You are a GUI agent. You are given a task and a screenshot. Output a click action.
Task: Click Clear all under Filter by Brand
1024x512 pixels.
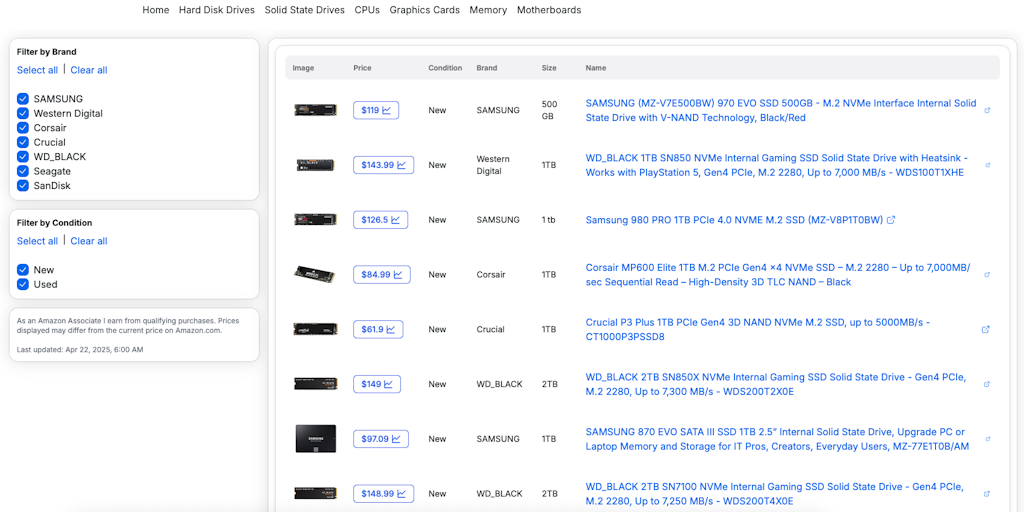click(x=89, y=70)
